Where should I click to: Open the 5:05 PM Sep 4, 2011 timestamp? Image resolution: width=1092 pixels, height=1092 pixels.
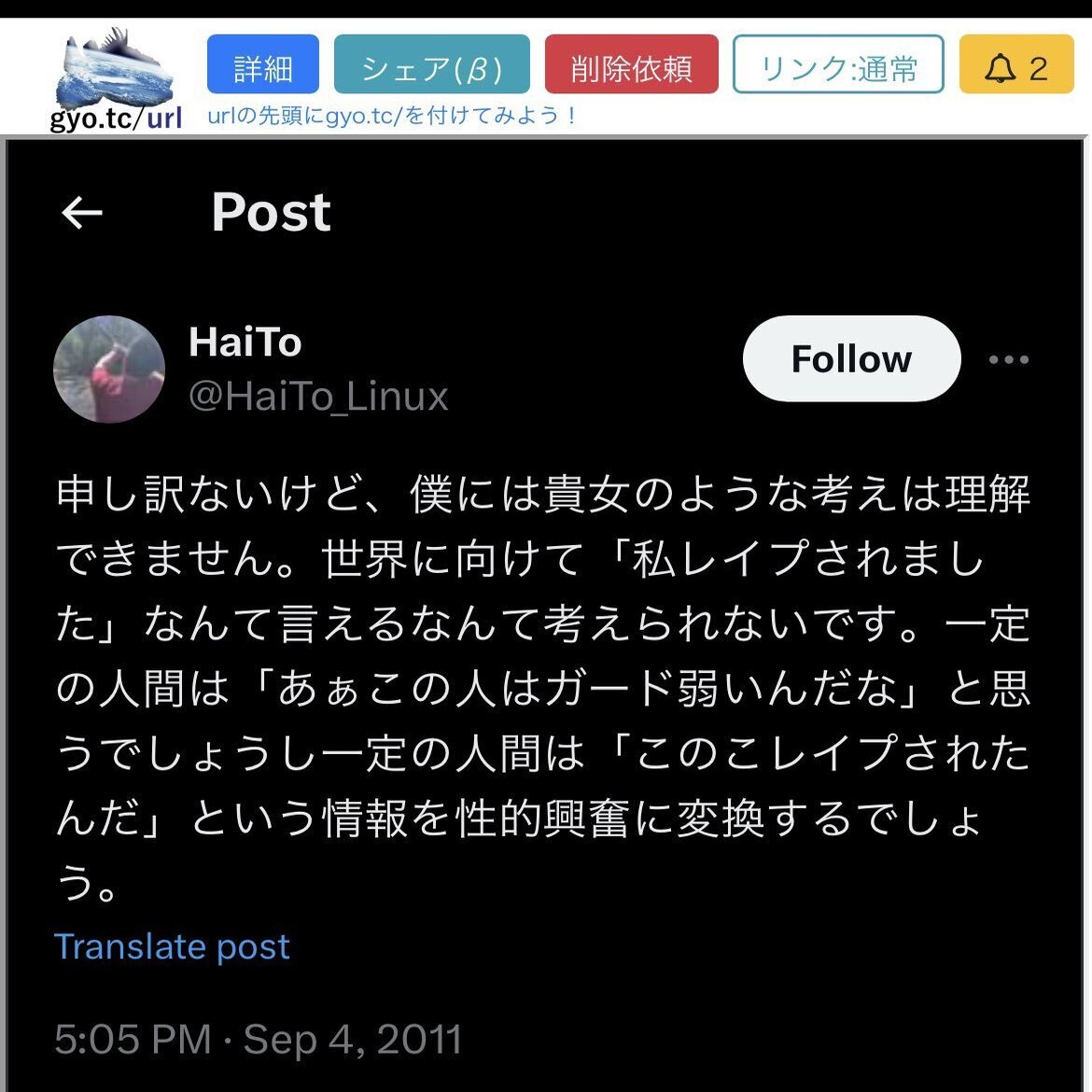tap(259, 1039)
